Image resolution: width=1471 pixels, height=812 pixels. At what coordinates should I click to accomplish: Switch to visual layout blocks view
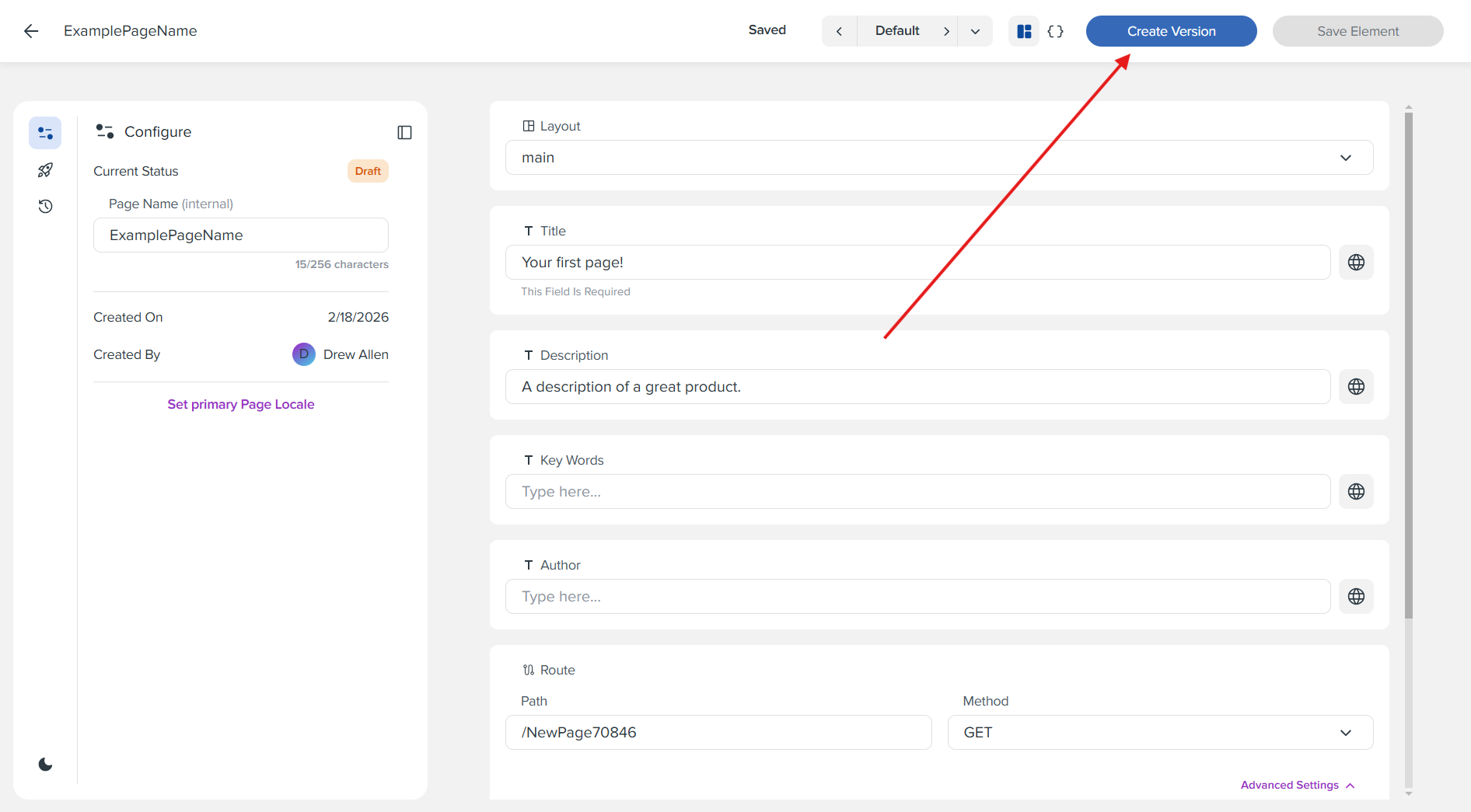point(1023,31)
